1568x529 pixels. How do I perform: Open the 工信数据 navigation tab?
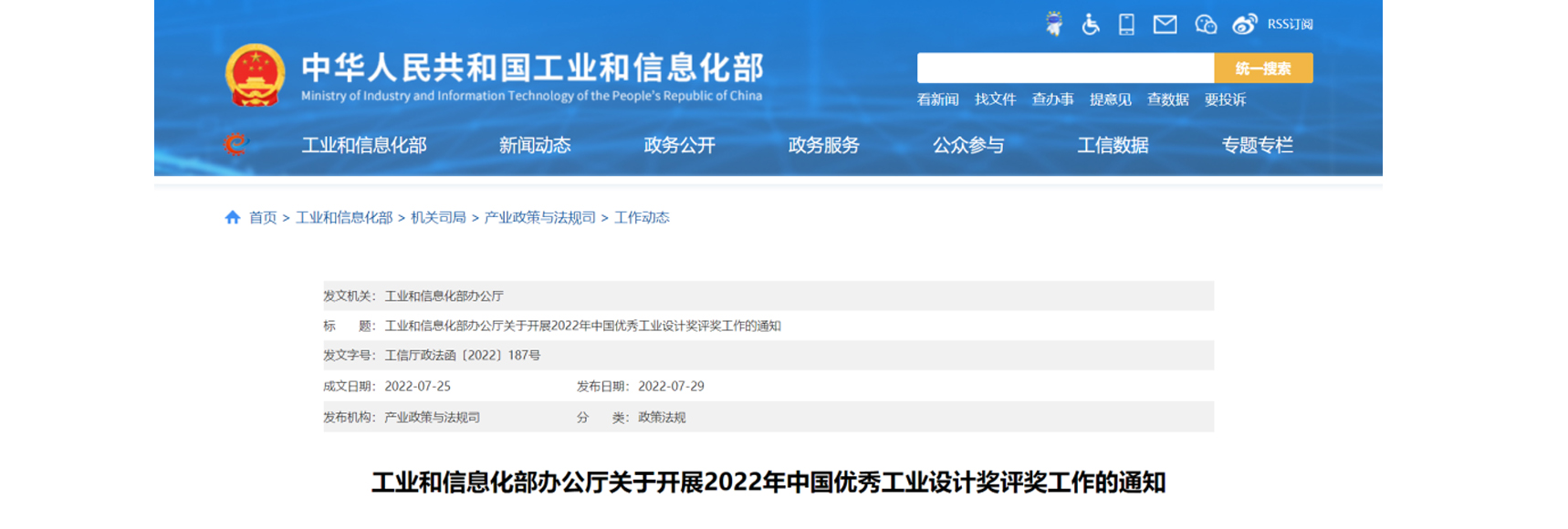click(x=1113, y=145)
